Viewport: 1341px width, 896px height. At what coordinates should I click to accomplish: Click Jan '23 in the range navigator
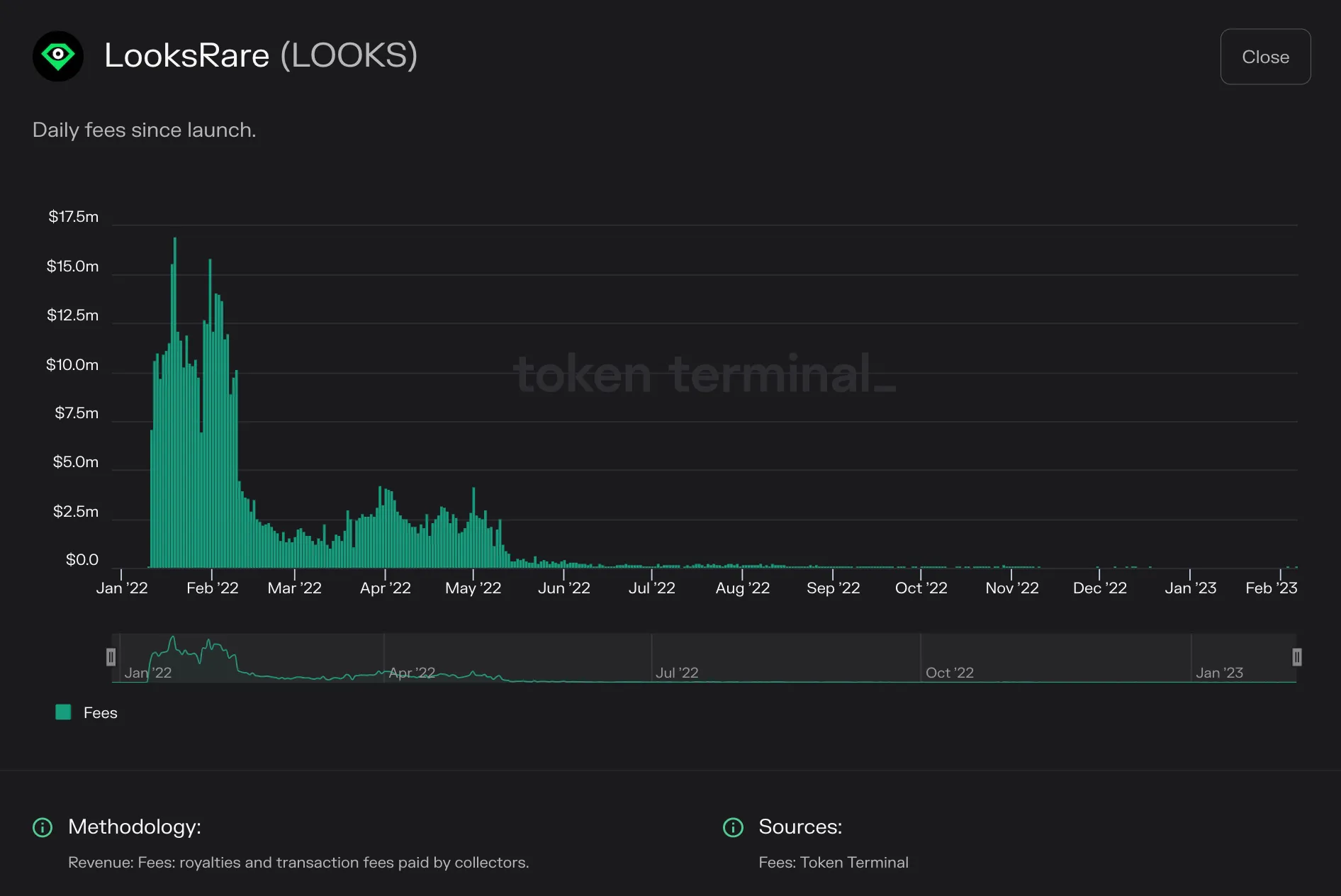[1220, 673]
